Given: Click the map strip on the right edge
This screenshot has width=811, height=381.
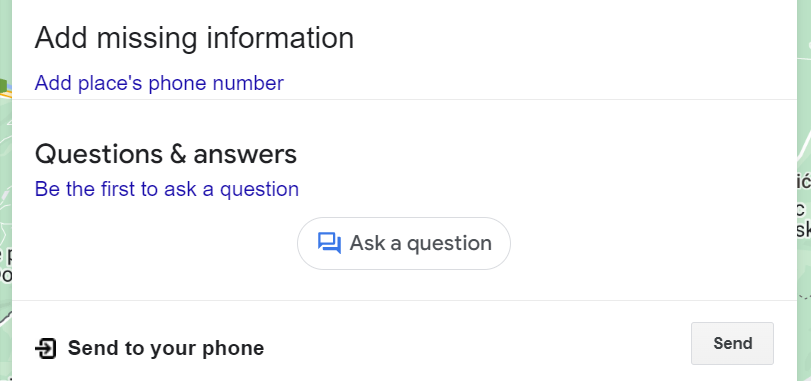Looking at the screenshot, I should [x=804, y=190].
